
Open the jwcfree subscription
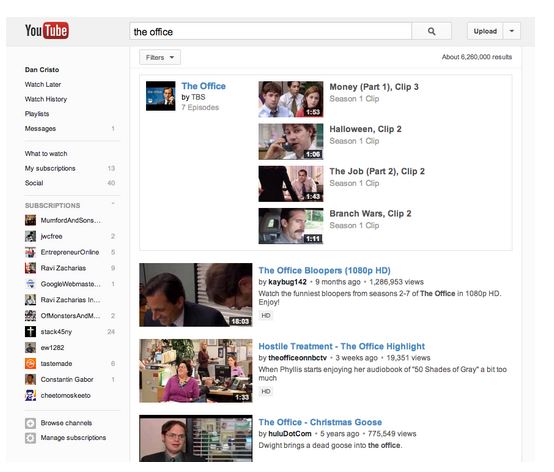[x=51, y=236]
